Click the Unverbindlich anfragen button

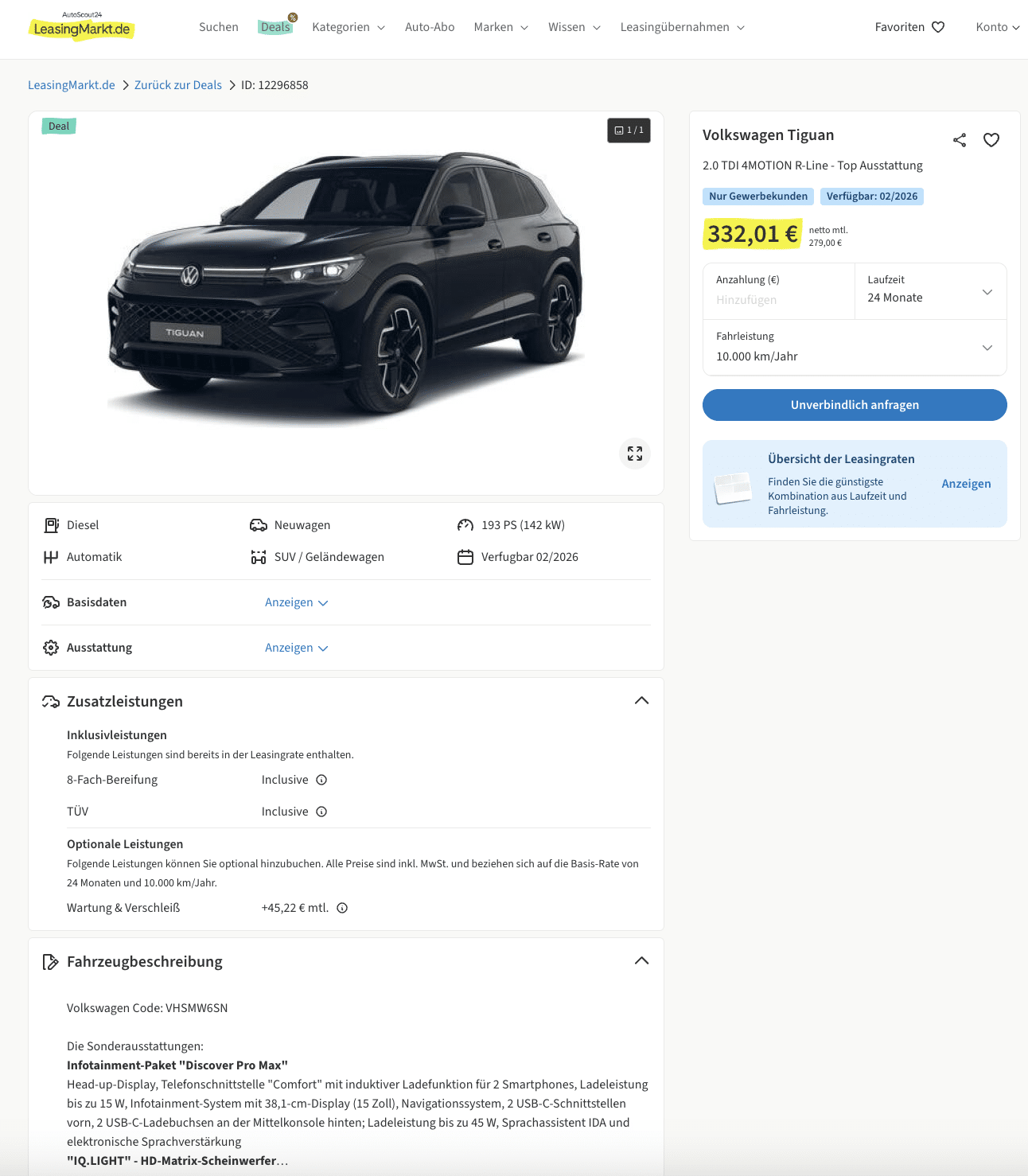(855, 405)
